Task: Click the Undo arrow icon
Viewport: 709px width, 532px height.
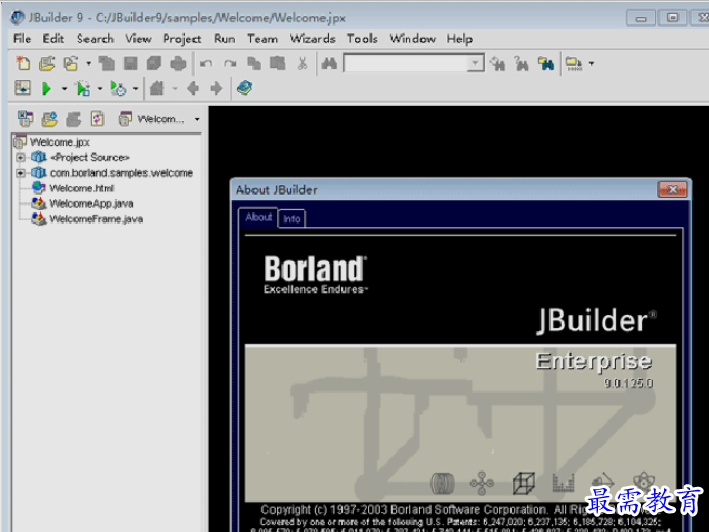Action: (206, 64)
